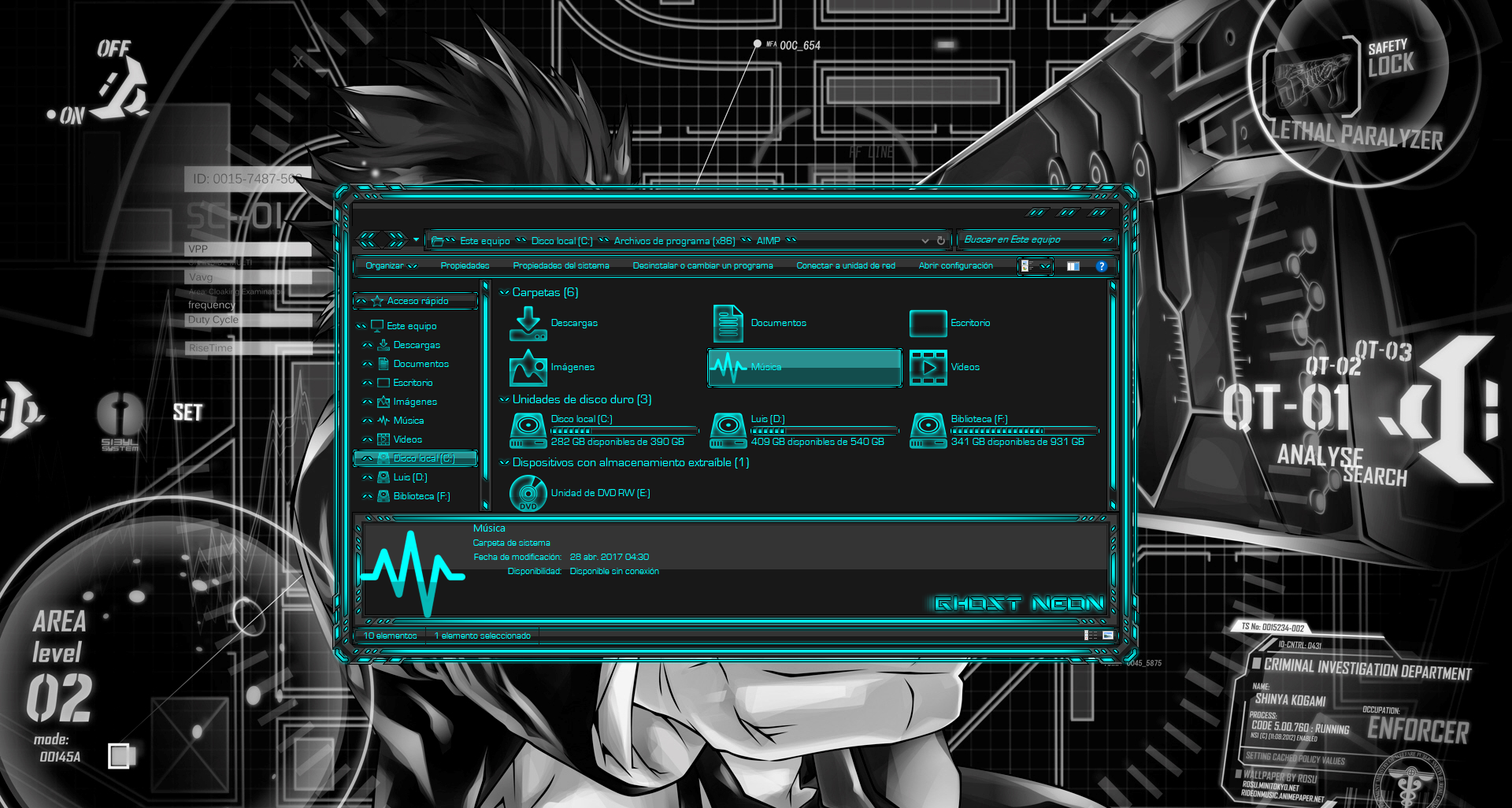Viewport: 1512px width, 808px height.
Task: Open the Vídeos film icon in main pane
Action: tap(928, 368)
